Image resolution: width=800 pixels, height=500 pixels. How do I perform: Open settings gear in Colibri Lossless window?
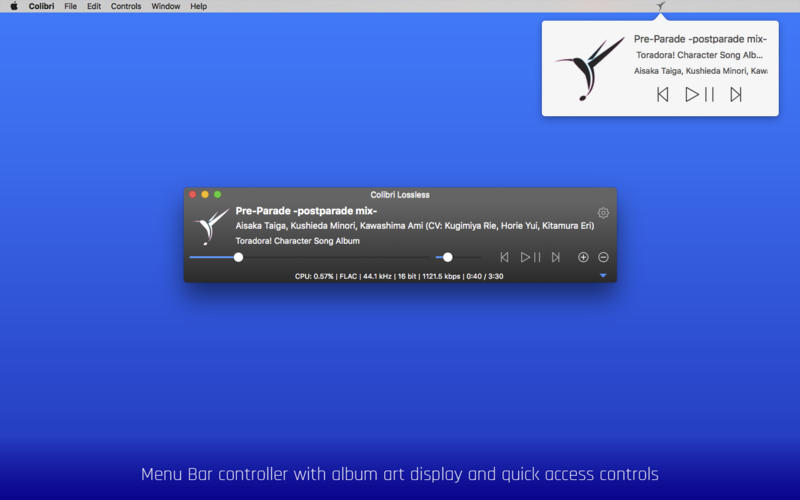[603, 213]
